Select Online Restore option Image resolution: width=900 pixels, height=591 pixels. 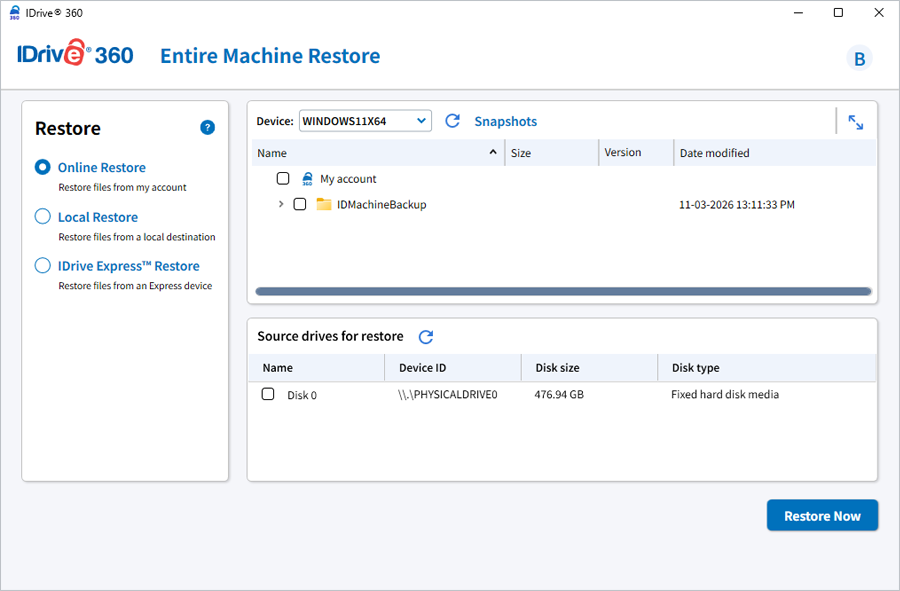42,167
